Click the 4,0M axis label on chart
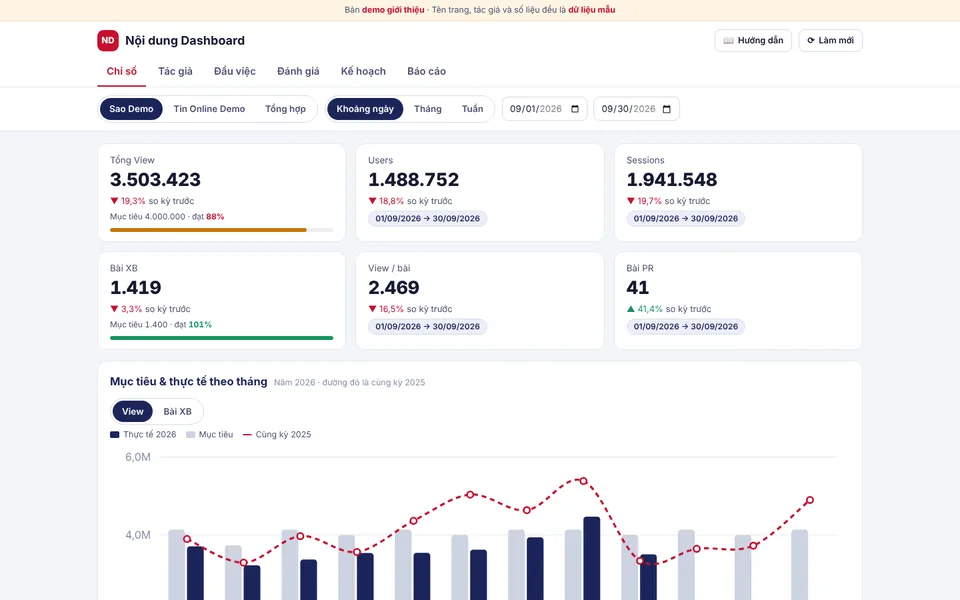Viewport: 960px width, 600px height. click(138, 535)
